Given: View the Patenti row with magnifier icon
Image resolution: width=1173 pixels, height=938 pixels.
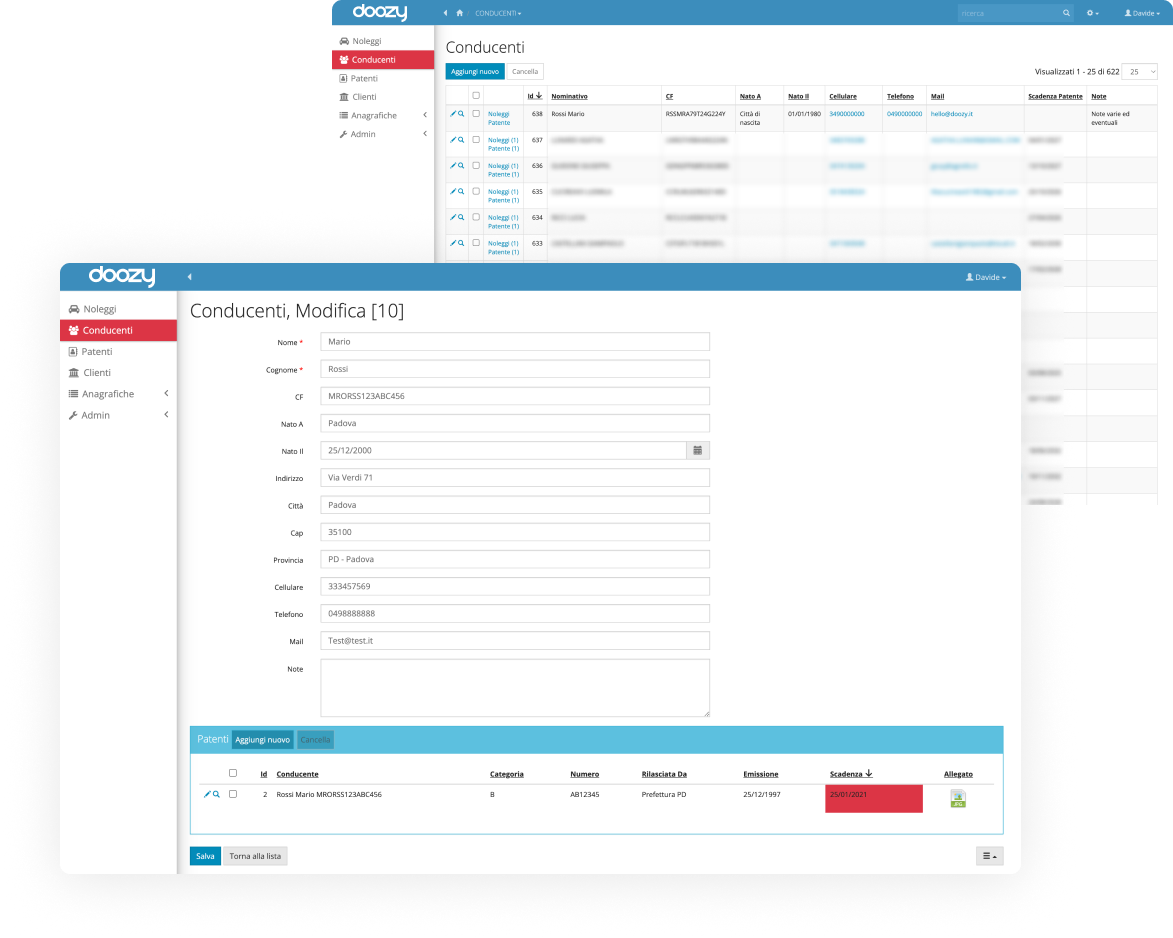Looking at the screenshot, I should pos(216,794).
